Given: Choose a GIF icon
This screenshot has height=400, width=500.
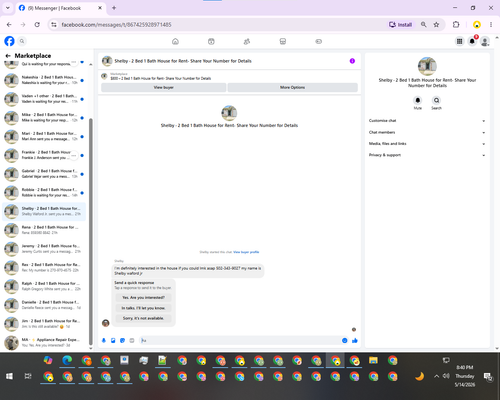Looking at the screenshot, I should pyautogui.click(x=132, y=340).
